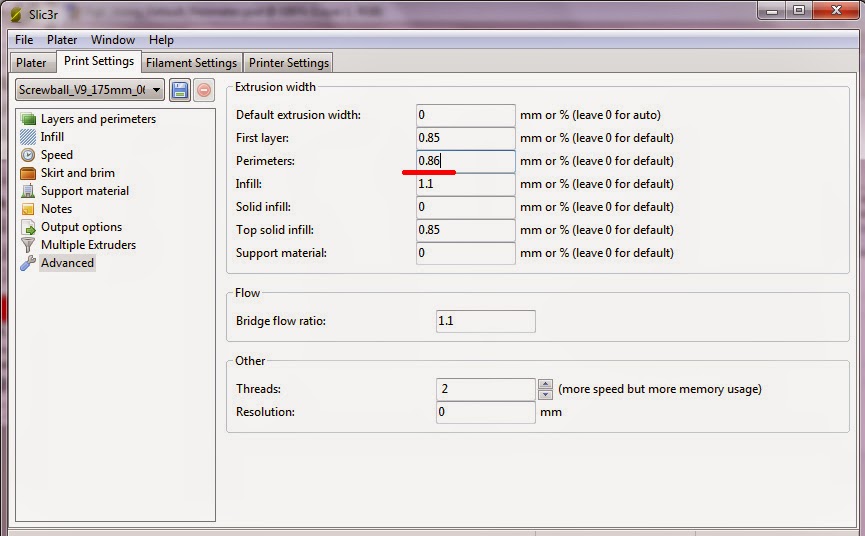Click '(leave 0 for auto)' hint text
The height and width of the screenshot is (536, 865).
616,115
